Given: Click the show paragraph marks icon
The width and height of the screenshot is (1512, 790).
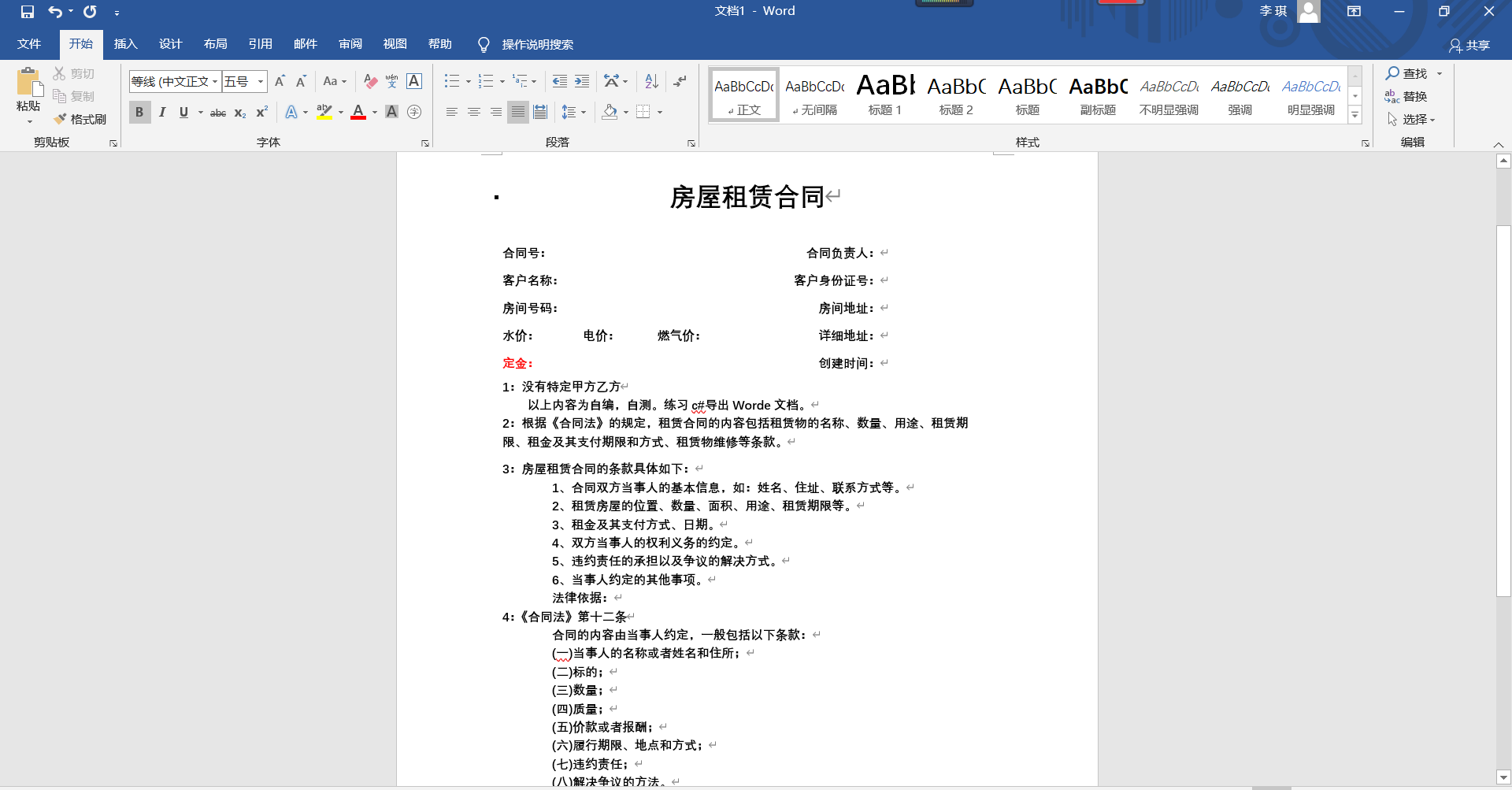Looking at the screenshot, I should click(680, 81).
